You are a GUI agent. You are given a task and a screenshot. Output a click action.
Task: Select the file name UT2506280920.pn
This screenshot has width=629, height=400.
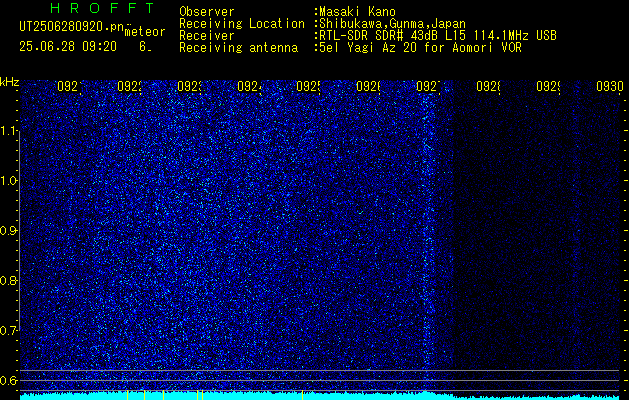tap(71, 26)
